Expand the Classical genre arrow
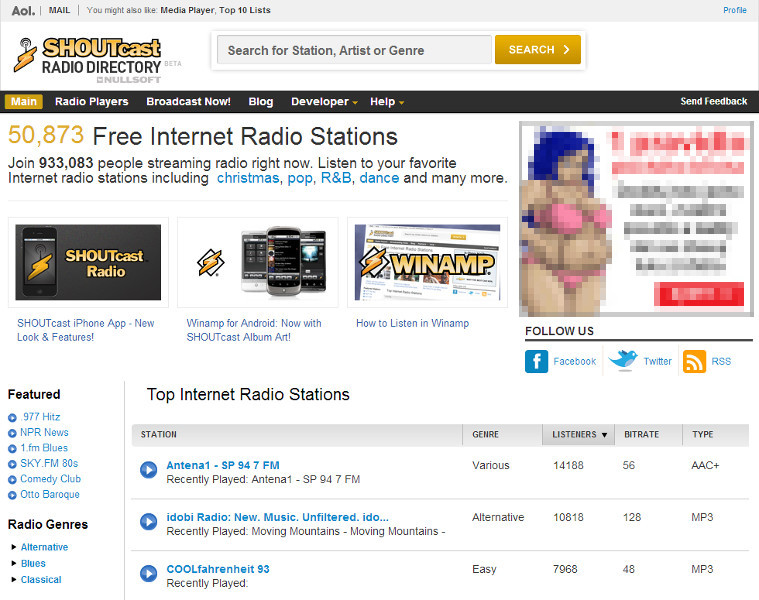The image size is (759, 600). coord(14,579)
